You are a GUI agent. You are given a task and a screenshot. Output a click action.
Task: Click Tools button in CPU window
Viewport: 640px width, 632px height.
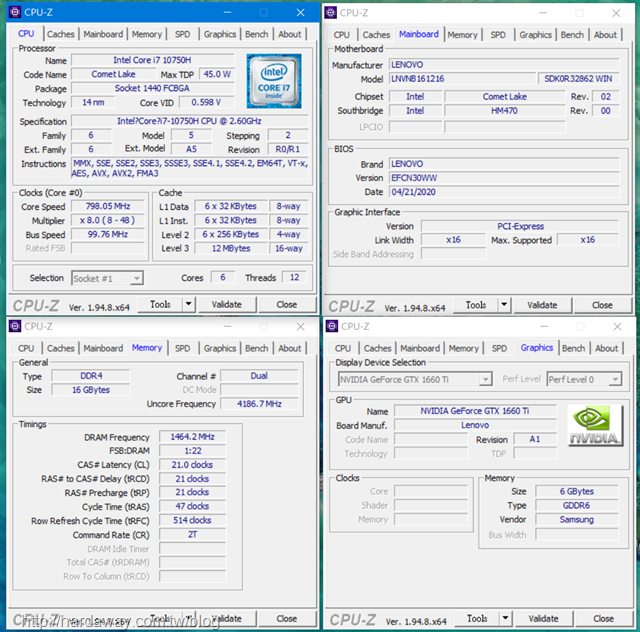click(160, 304)
